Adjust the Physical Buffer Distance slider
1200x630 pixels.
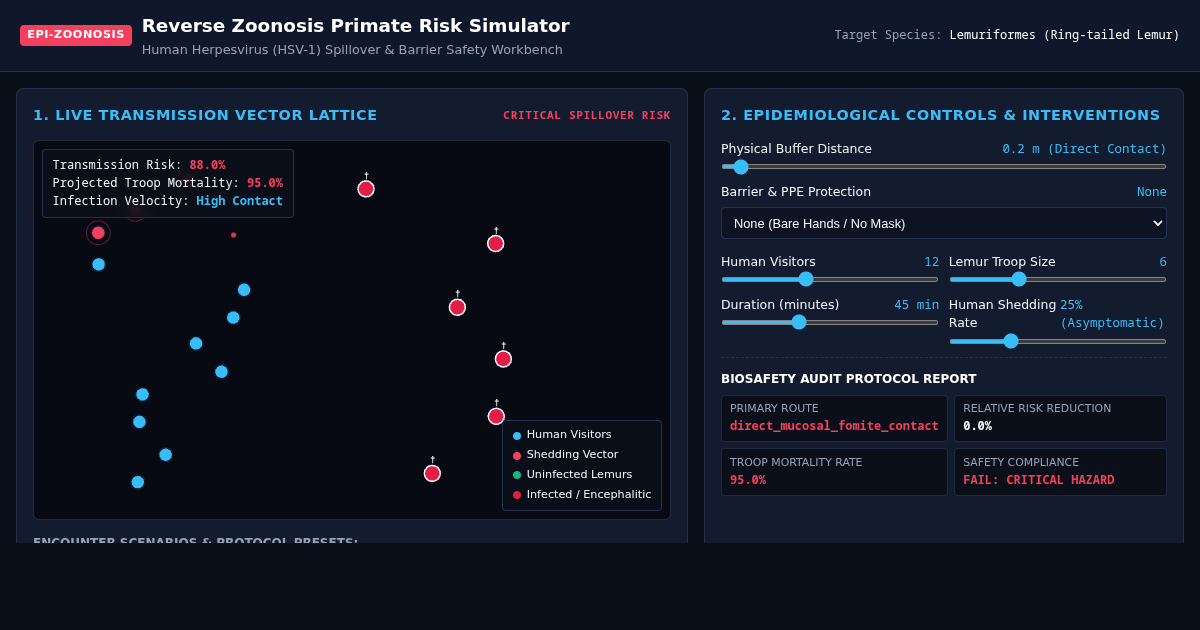(x=944, y=167)
